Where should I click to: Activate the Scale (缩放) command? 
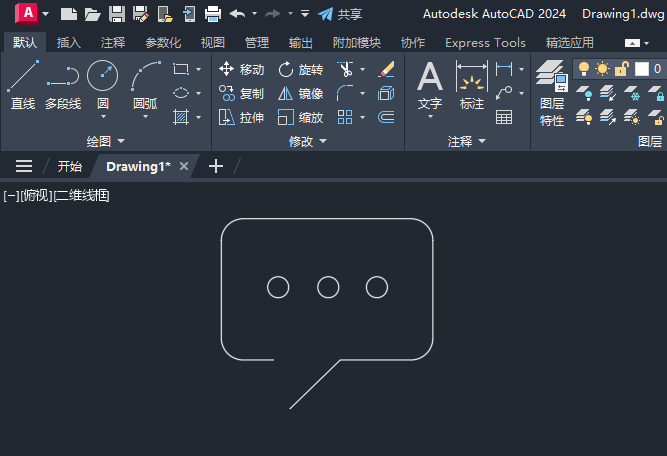[300, 117]
